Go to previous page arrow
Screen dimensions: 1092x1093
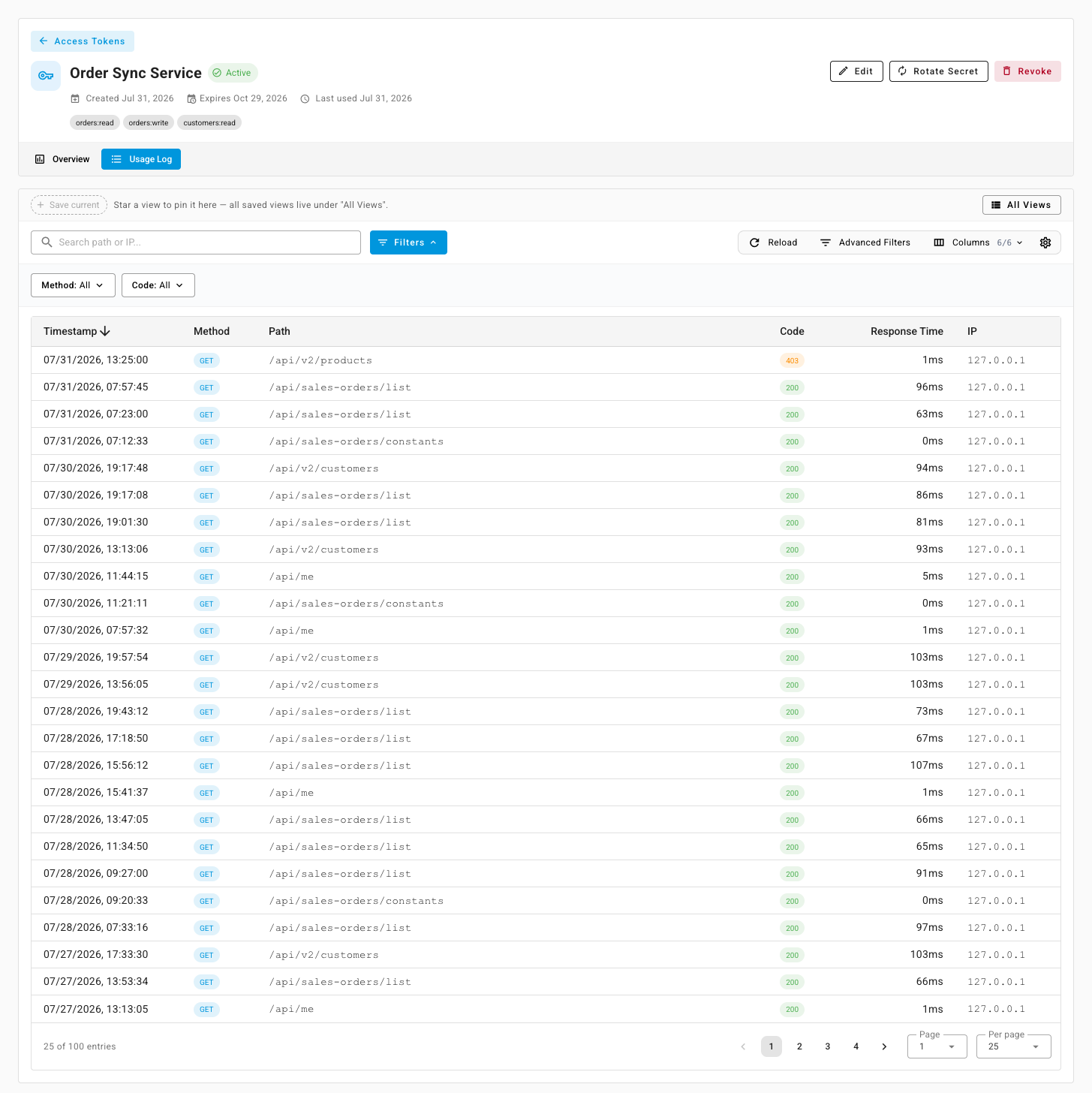pos(743,1046)
